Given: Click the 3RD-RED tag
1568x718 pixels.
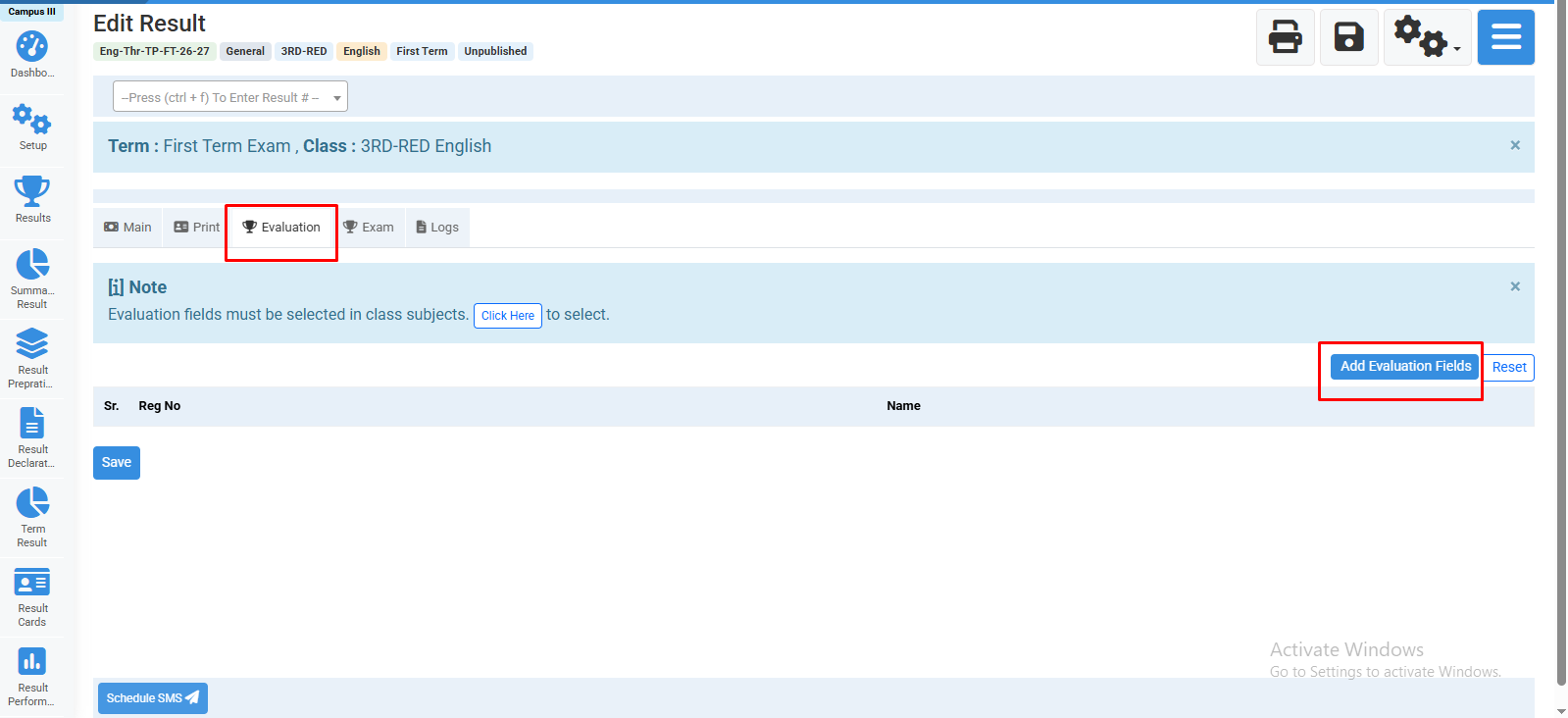Looking at the screenshot, I should [304, 51].
